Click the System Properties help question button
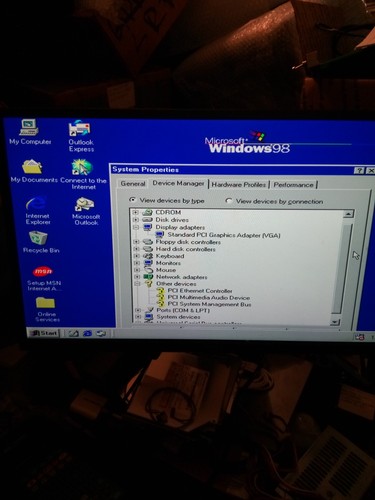Screen dimensions: 375x500 click(359, 171)
